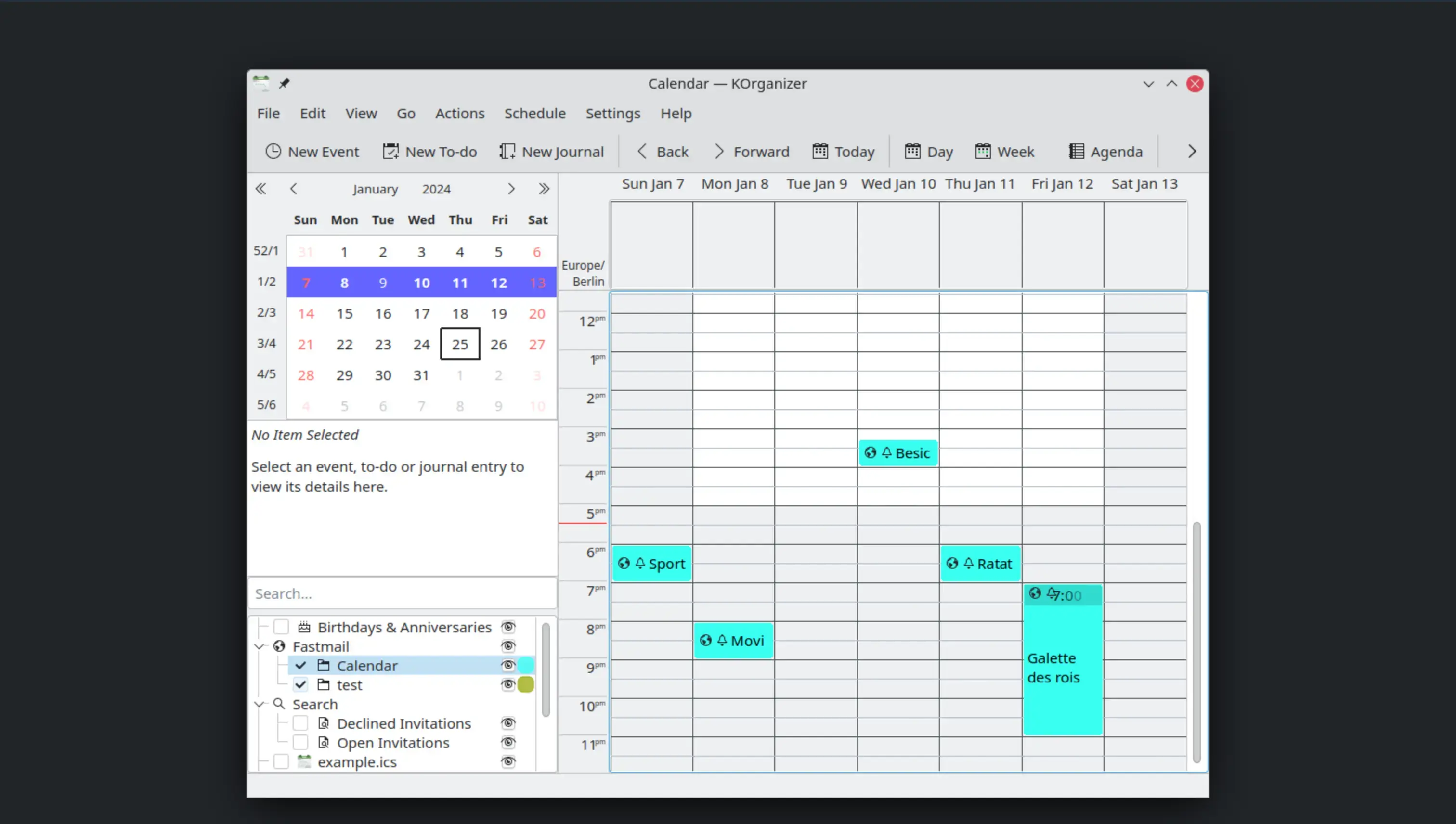Click the pin icon in title bar

pyautogui.click(x=284, y=84)
